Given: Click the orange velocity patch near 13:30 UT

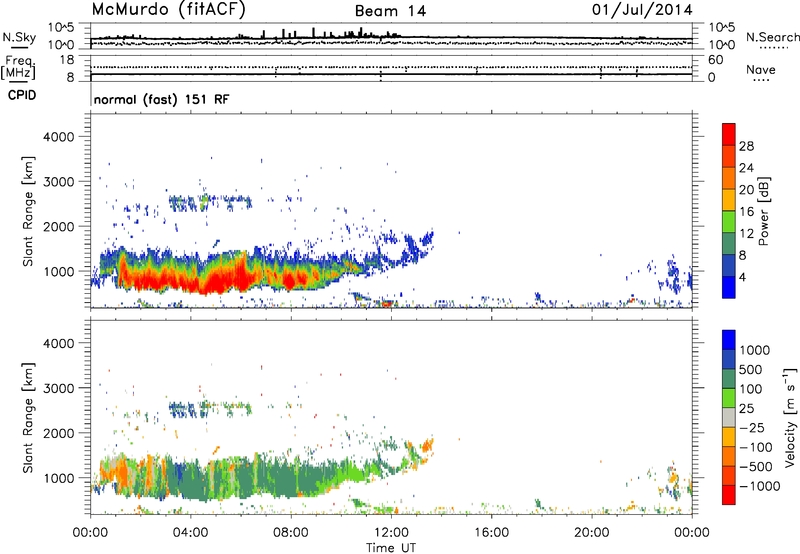Looking at the screenshot, I should [x=428, y=444].
